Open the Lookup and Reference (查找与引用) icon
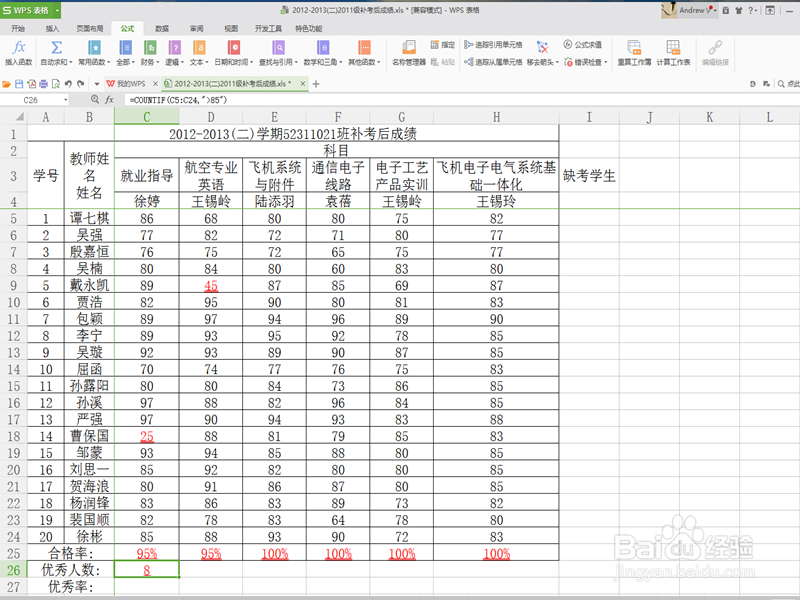Screen dimensions: 800x600 278,47
